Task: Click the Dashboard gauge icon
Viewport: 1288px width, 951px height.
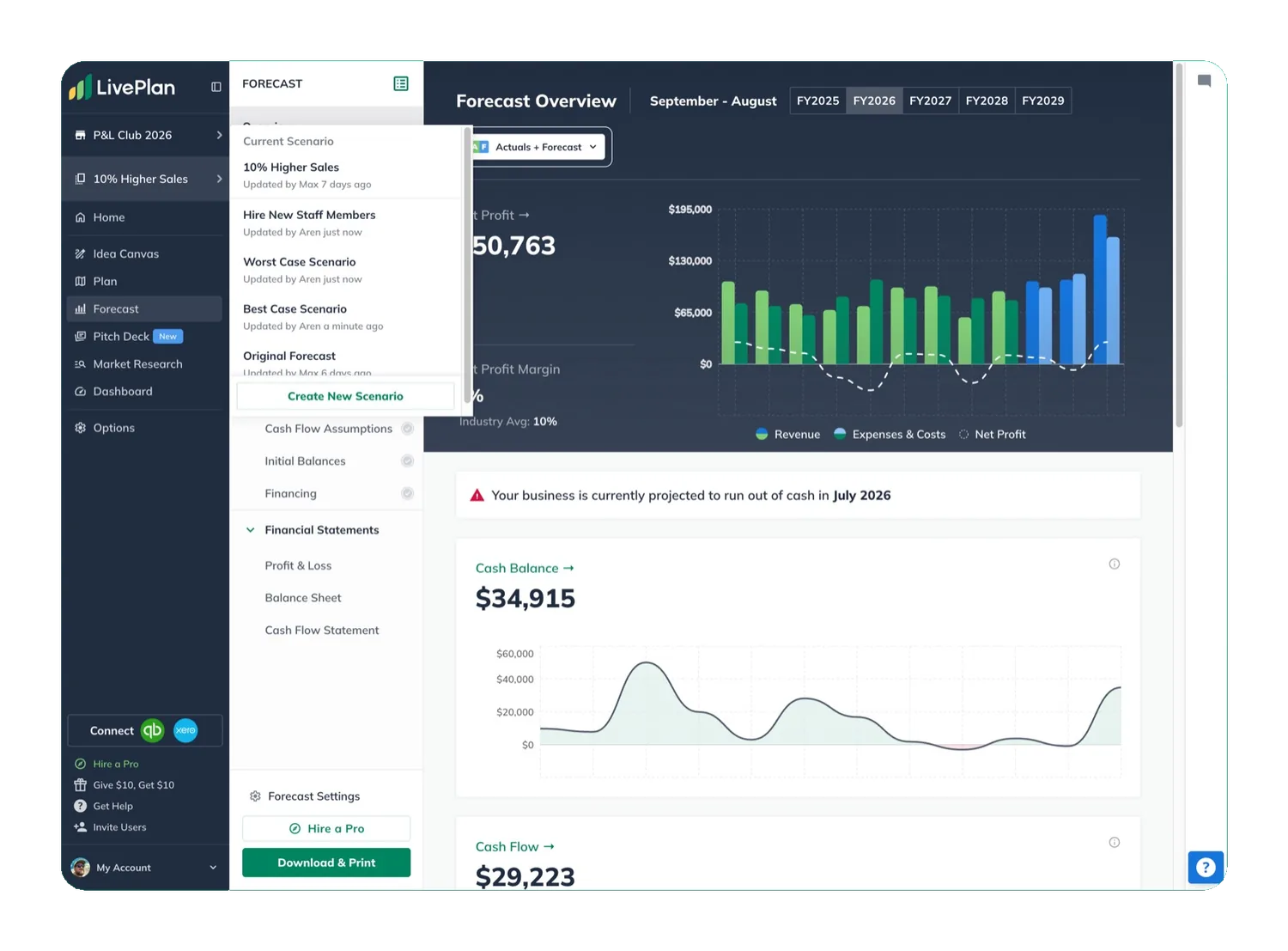Action: 80,391
